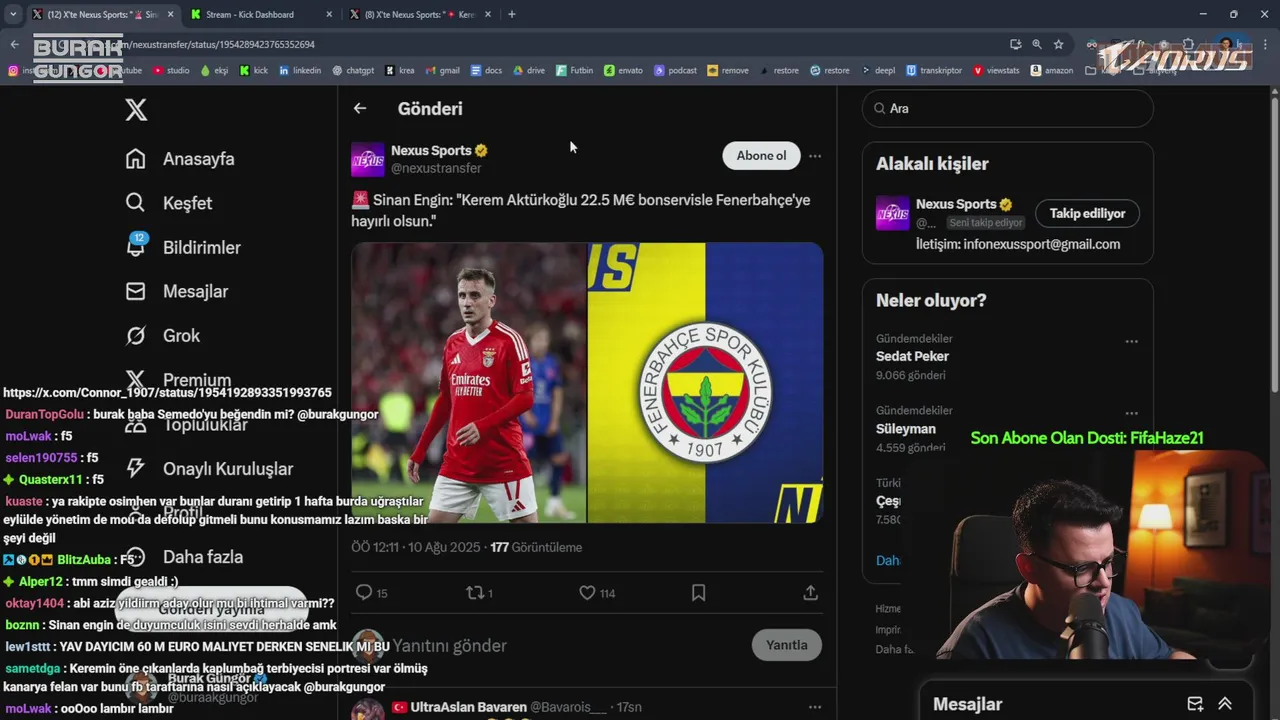Screen dimensions: 1280x720
Task: Click the install app icon in address bar
Action: (1015, 44)
